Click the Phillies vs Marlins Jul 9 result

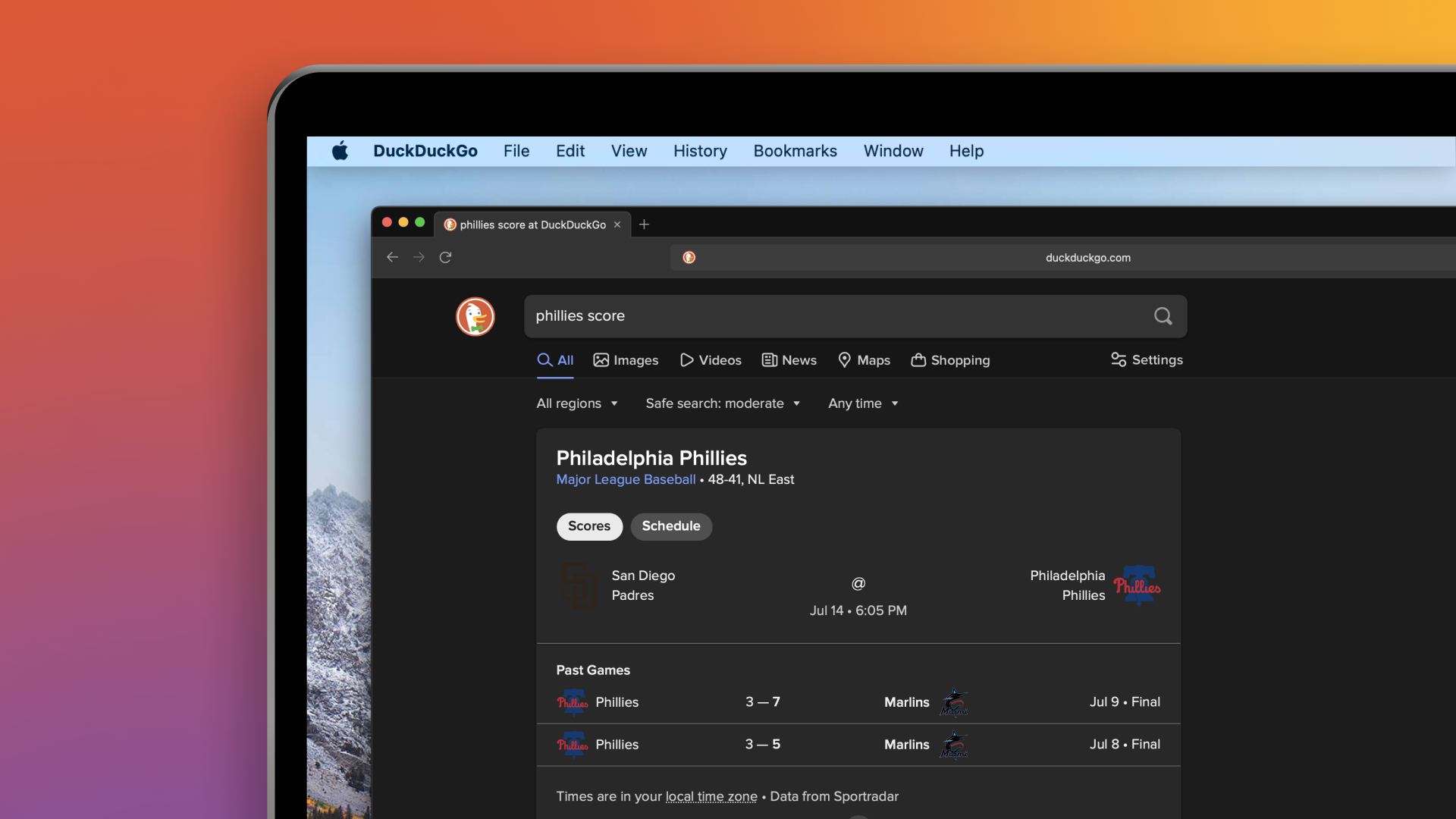tap(858, 702)
